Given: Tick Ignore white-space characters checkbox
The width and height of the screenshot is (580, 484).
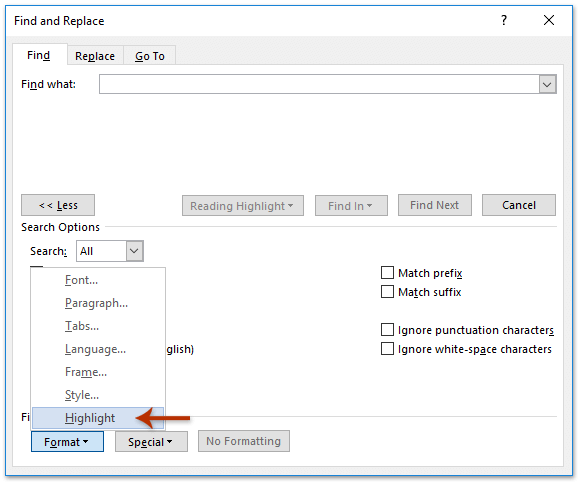Looking at the screenshot, I should tap(387, 349).
